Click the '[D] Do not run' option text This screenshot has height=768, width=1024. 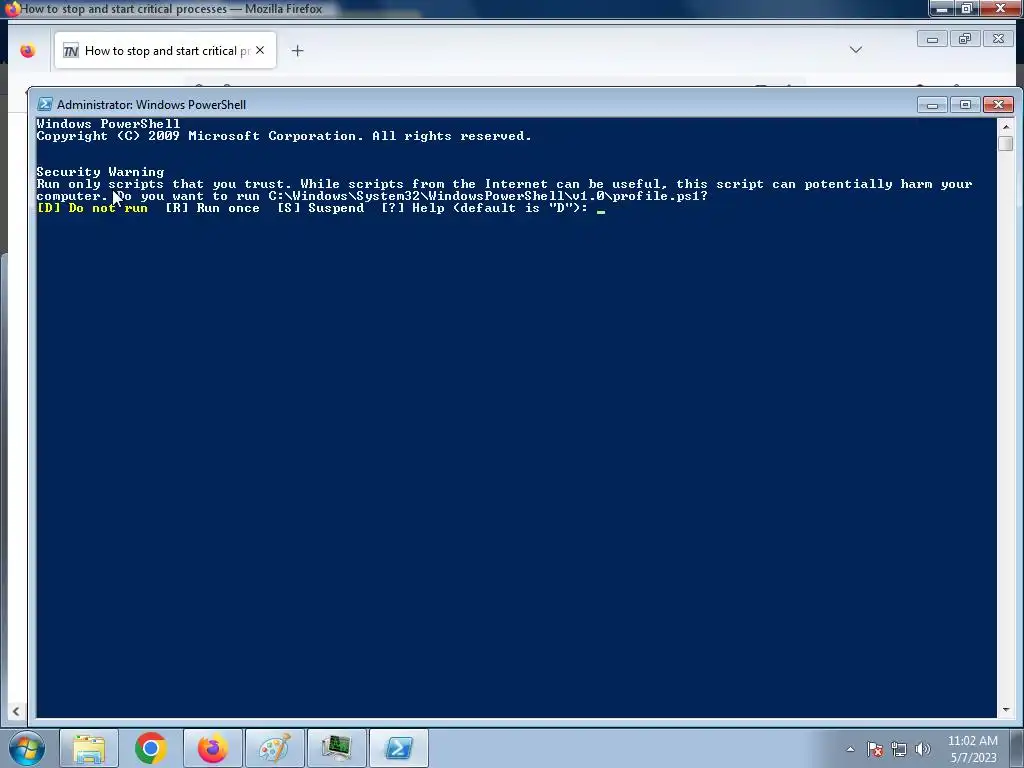pyautogui.click(x=93, y=208)
